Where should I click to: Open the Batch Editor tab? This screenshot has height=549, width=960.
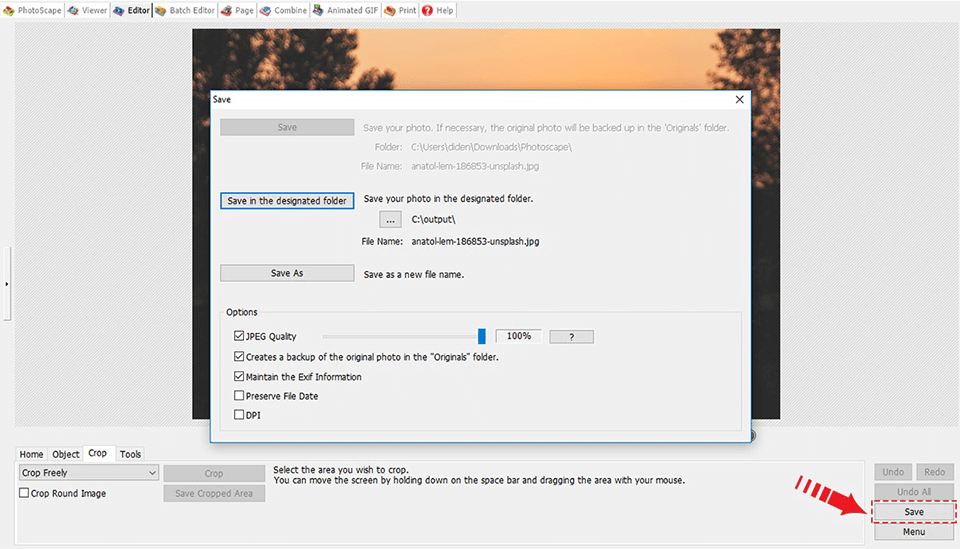pos(184,10)
